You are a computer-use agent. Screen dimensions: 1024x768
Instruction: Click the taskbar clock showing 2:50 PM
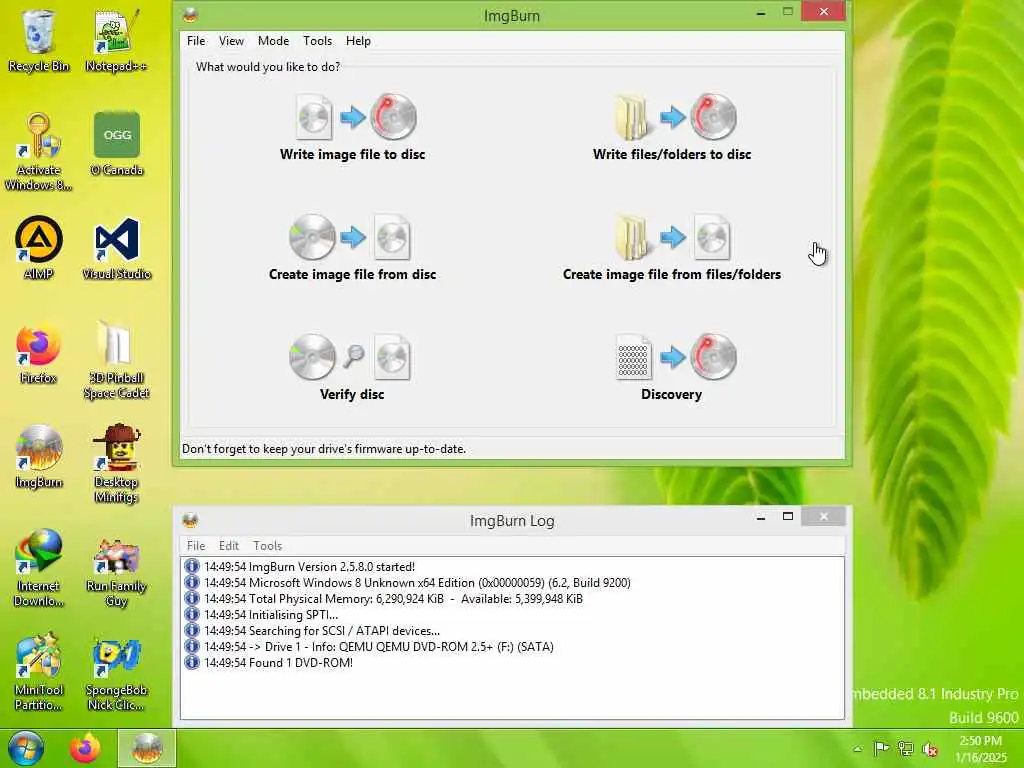tap(980, 749)
